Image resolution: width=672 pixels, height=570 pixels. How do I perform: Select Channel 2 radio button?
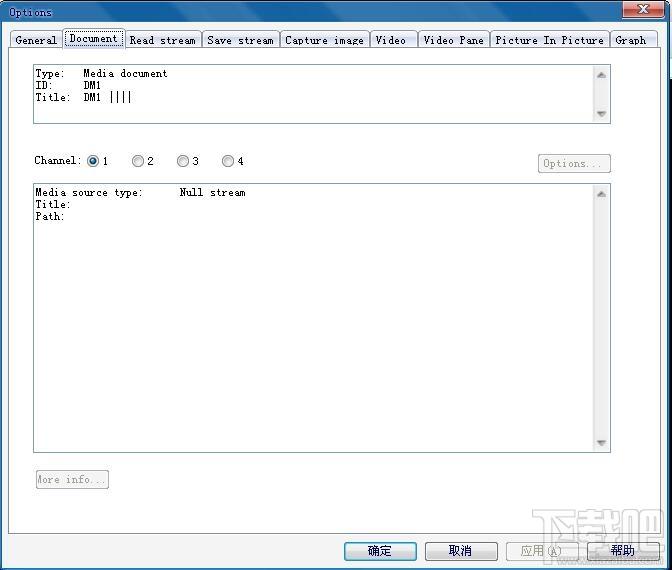pyautogui.click(x=138, y=161)
